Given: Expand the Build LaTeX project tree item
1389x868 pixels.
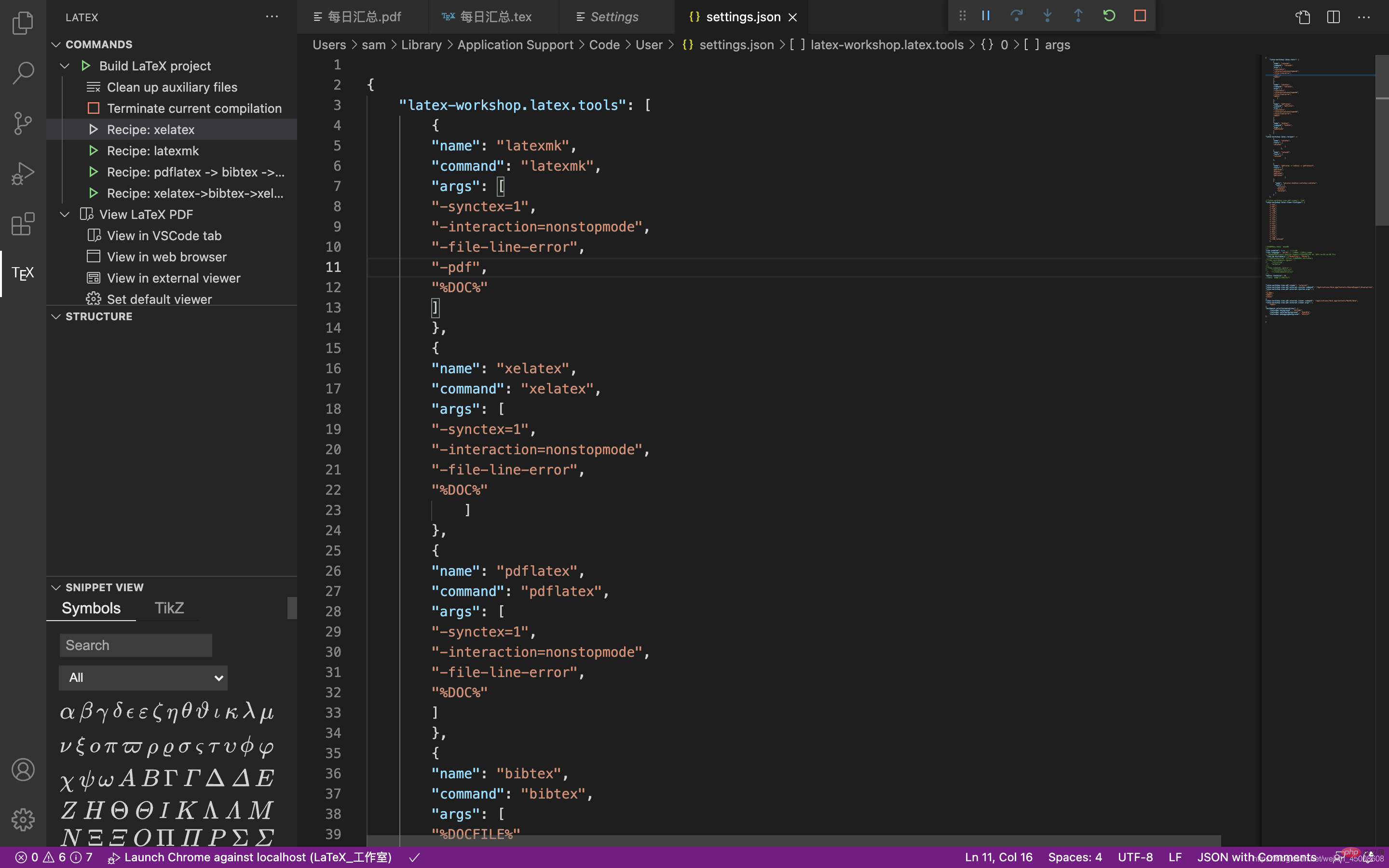Looking at the screenshot, I should (64, 65).
